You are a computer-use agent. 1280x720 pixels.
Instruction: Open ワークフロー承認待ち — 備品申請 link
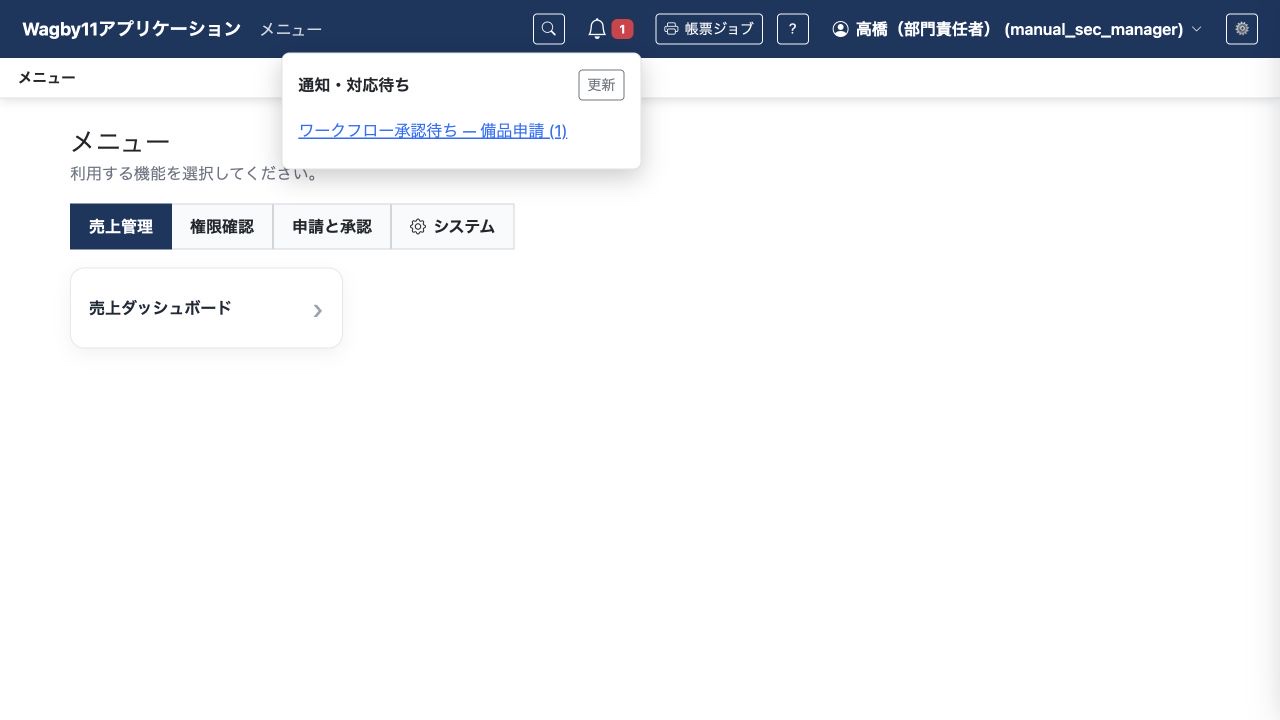click(x=433, y=131)
